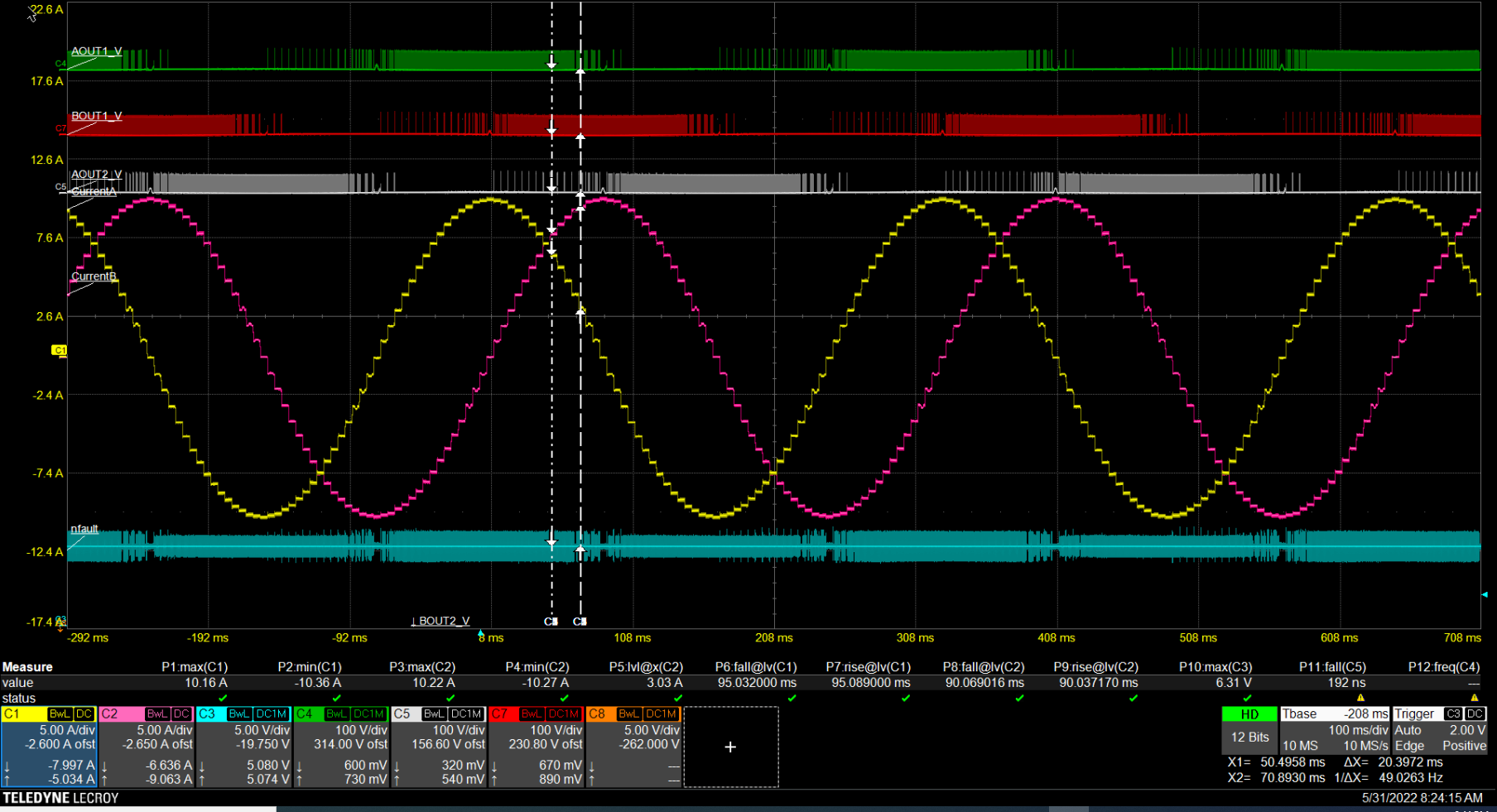Image resolution: width=1497 pixels, height=812 pixels.
Task: Click the up-arrow maximum indicator in C3 descriptor
Action: pos(202,780)
